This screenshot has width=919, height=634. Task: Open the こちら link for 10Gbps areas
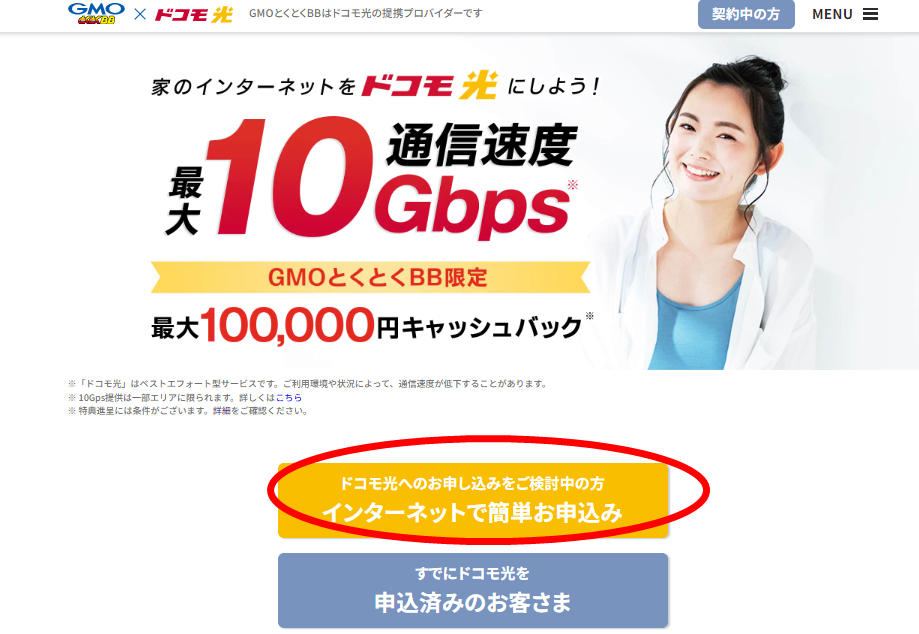click(289, 397)
